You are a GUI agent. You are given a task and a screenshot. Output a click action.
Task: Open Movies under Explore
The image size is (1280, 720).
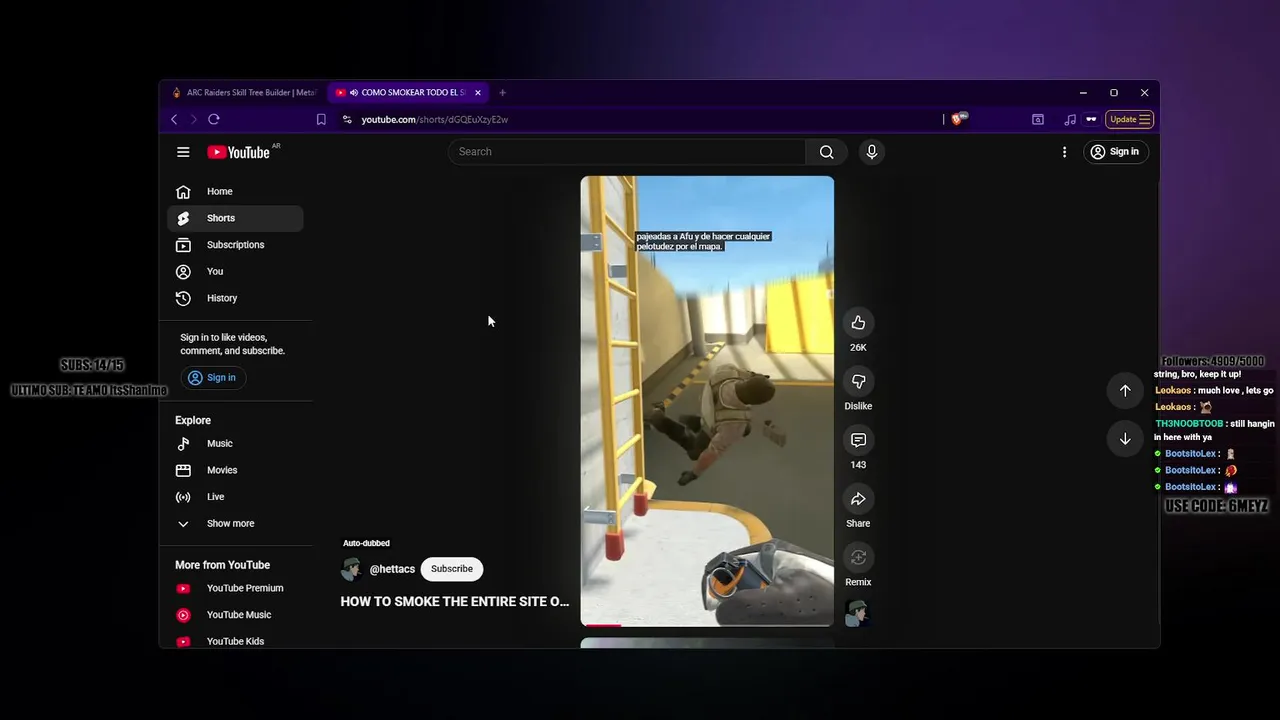[235, 470]
